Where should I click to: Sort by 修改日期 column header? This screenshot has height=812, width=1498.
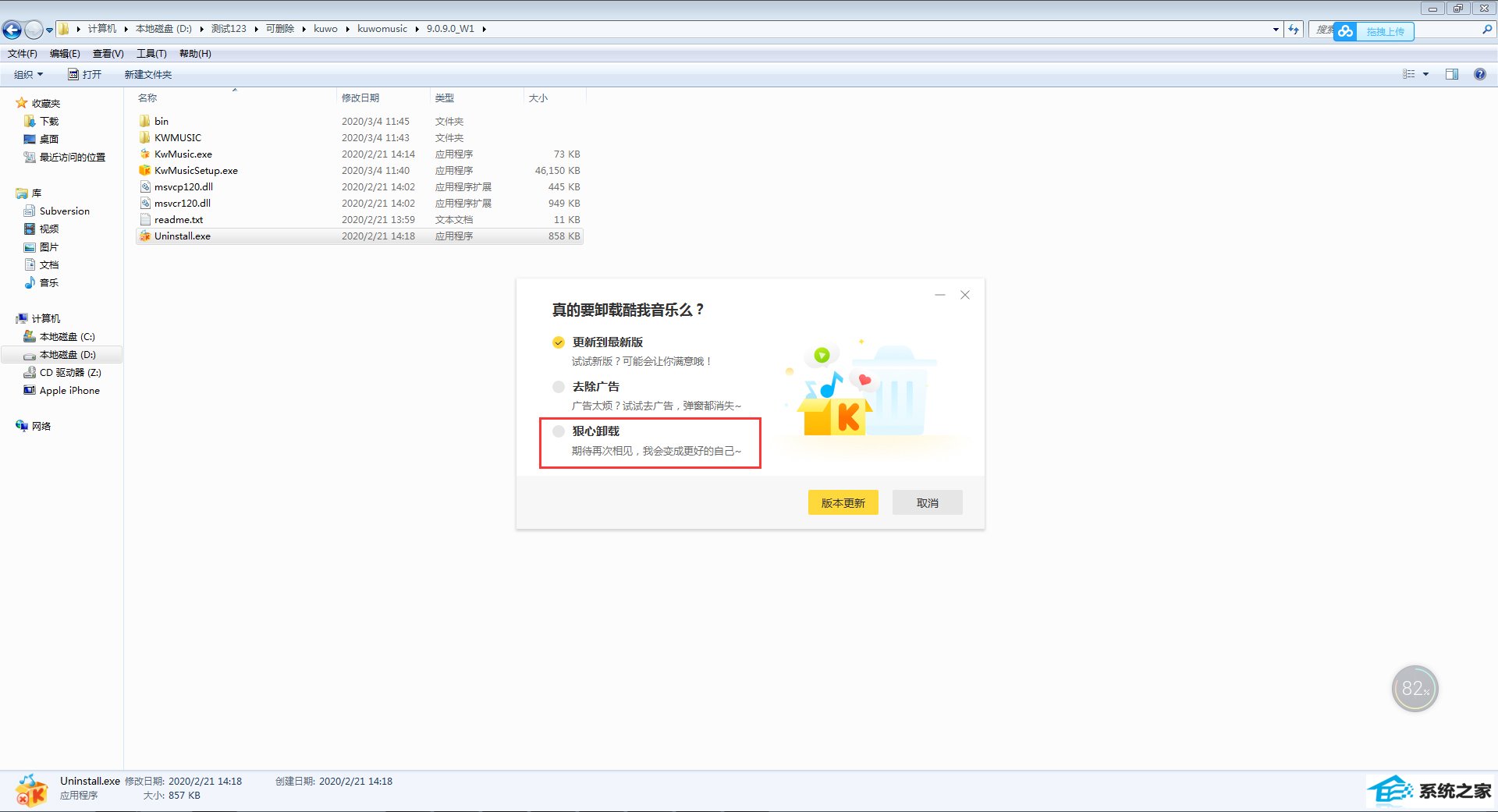click(360, 98)
